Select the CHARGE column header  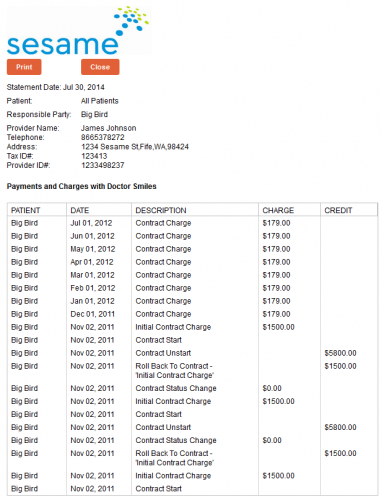pyautogui.click(x=278, y=210)
